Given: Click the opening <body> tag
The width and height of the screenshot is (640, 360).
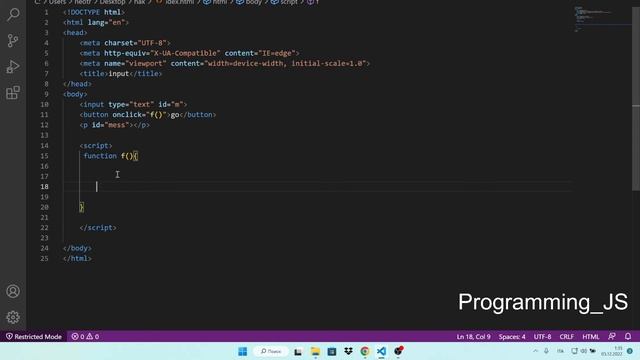Looking at the screenshot, I should pos(76,94).
